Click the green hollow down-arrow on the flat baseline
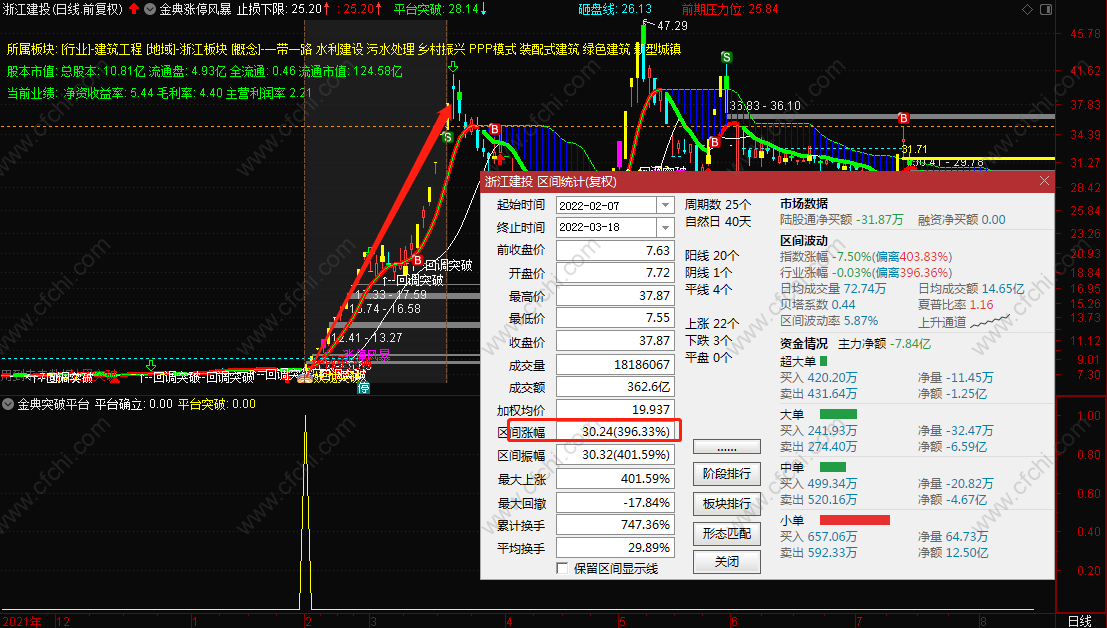Screen dimensions: 1107x628 (150, 365)
